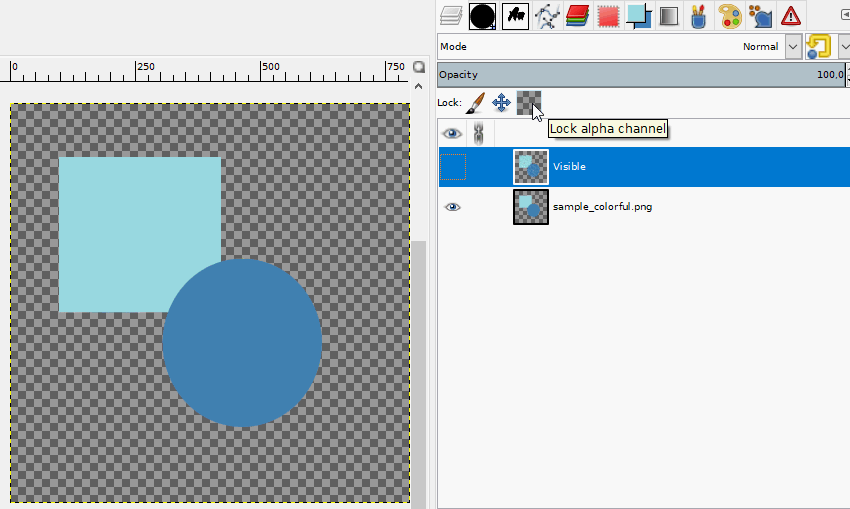Open the Layers dialog tab
850x509 pixels.
(450, 16)
